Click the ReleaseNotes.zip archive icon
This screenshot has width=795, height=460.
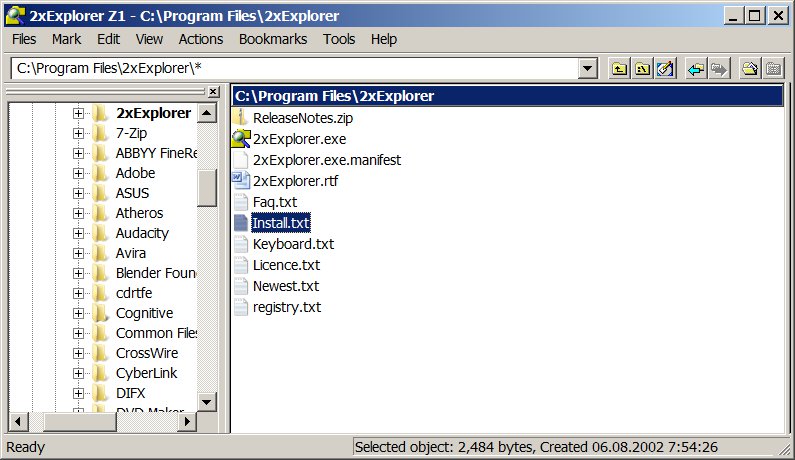pyautogui.click(x=241, y=118)
